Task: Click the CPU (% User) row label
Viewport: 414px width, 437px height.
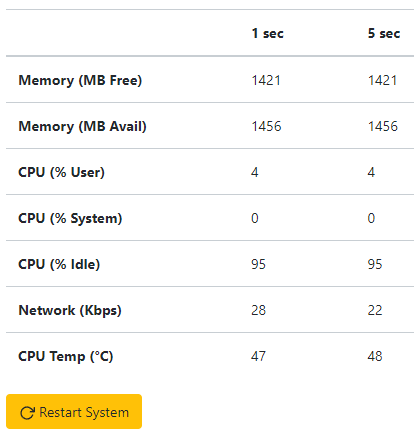Action: 61,172
